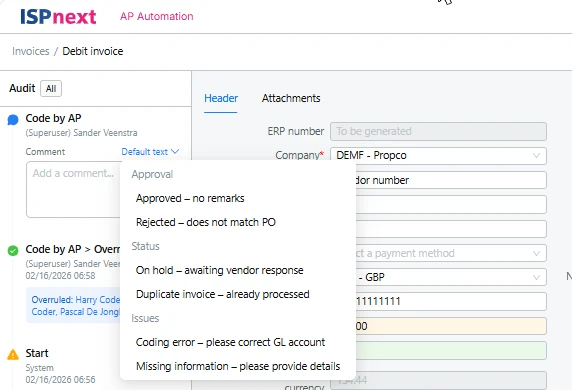Switch to the Attachments tab
Screen dimensions: 572x390
(x=291, y=98)
